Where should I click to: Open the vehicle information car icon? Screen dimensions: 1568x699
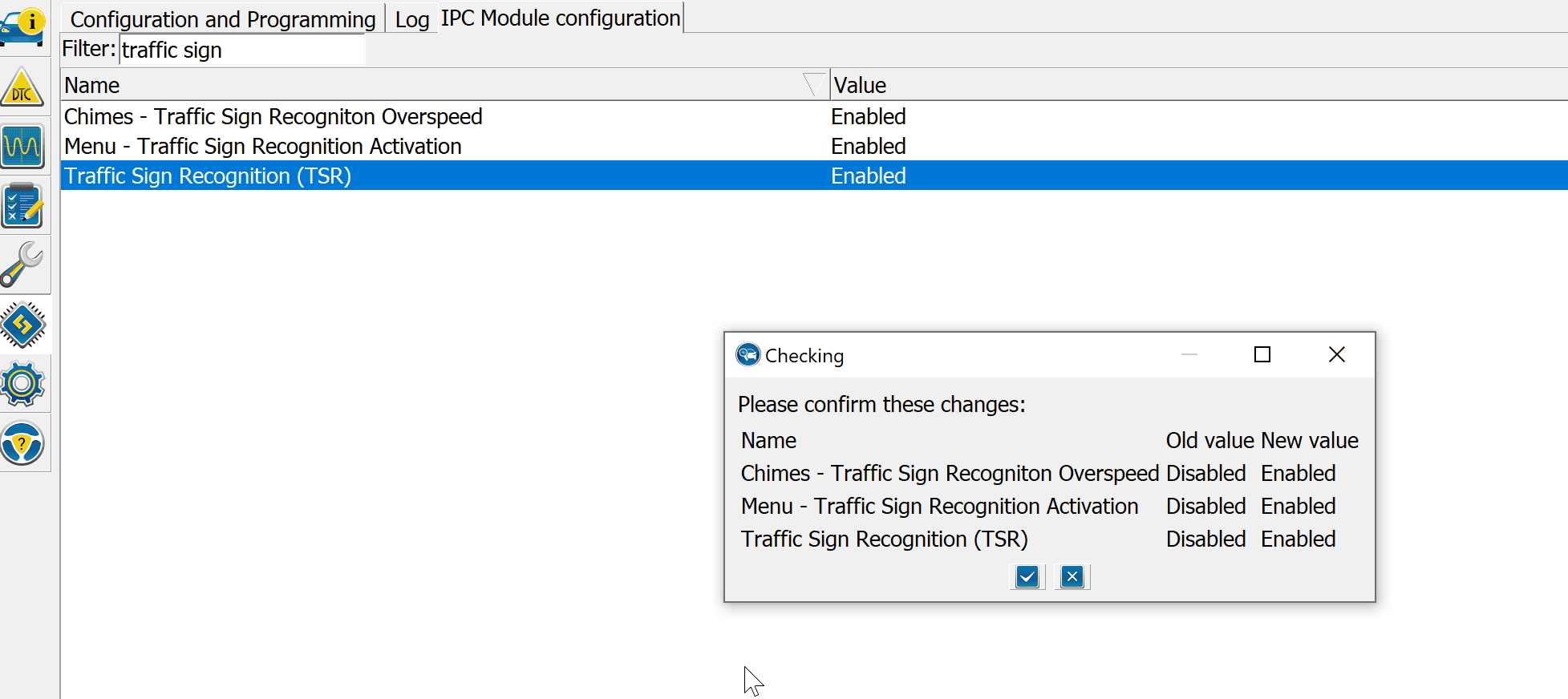pos(23,26)
